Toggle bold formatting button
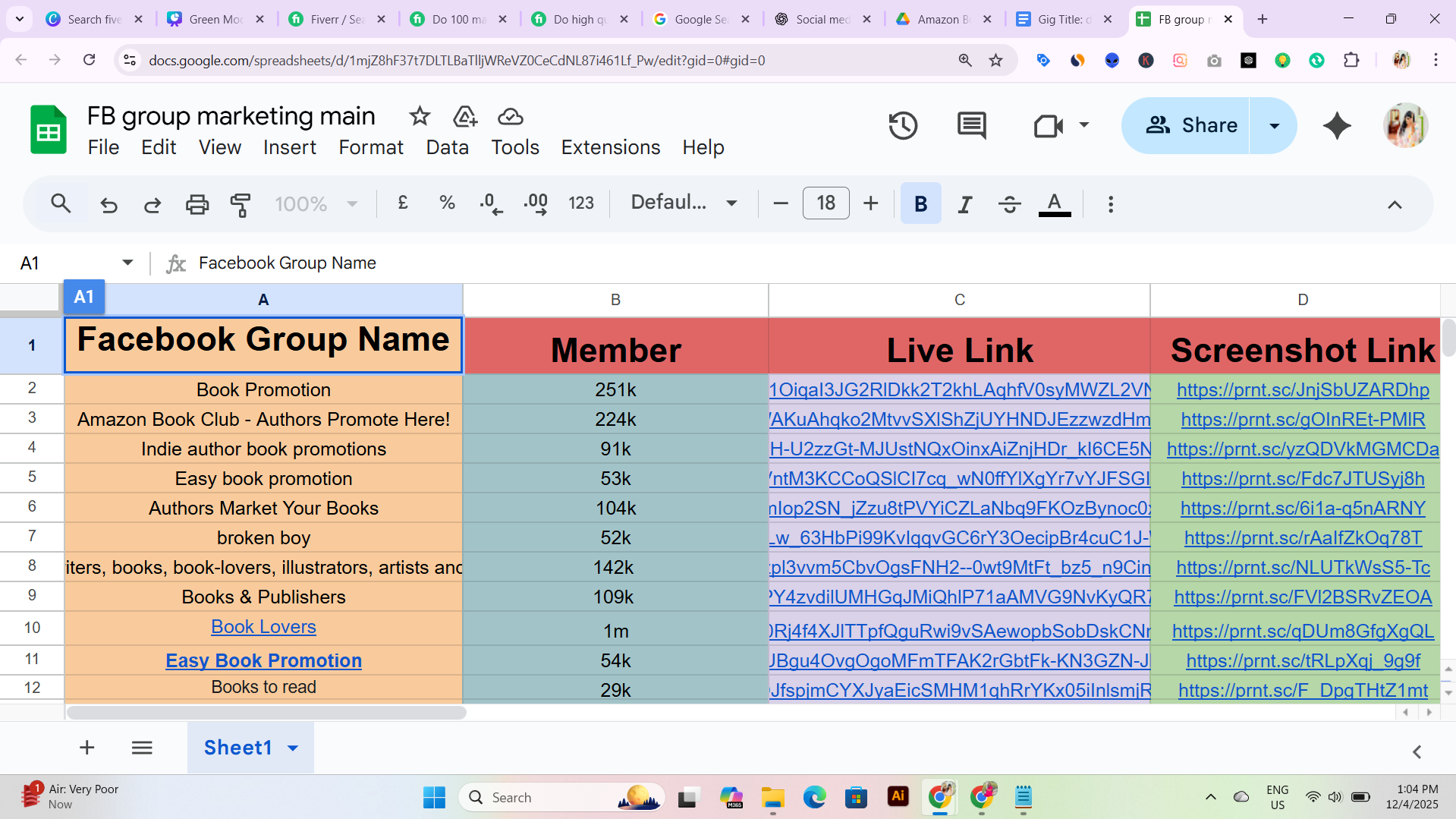 (920, 204)
